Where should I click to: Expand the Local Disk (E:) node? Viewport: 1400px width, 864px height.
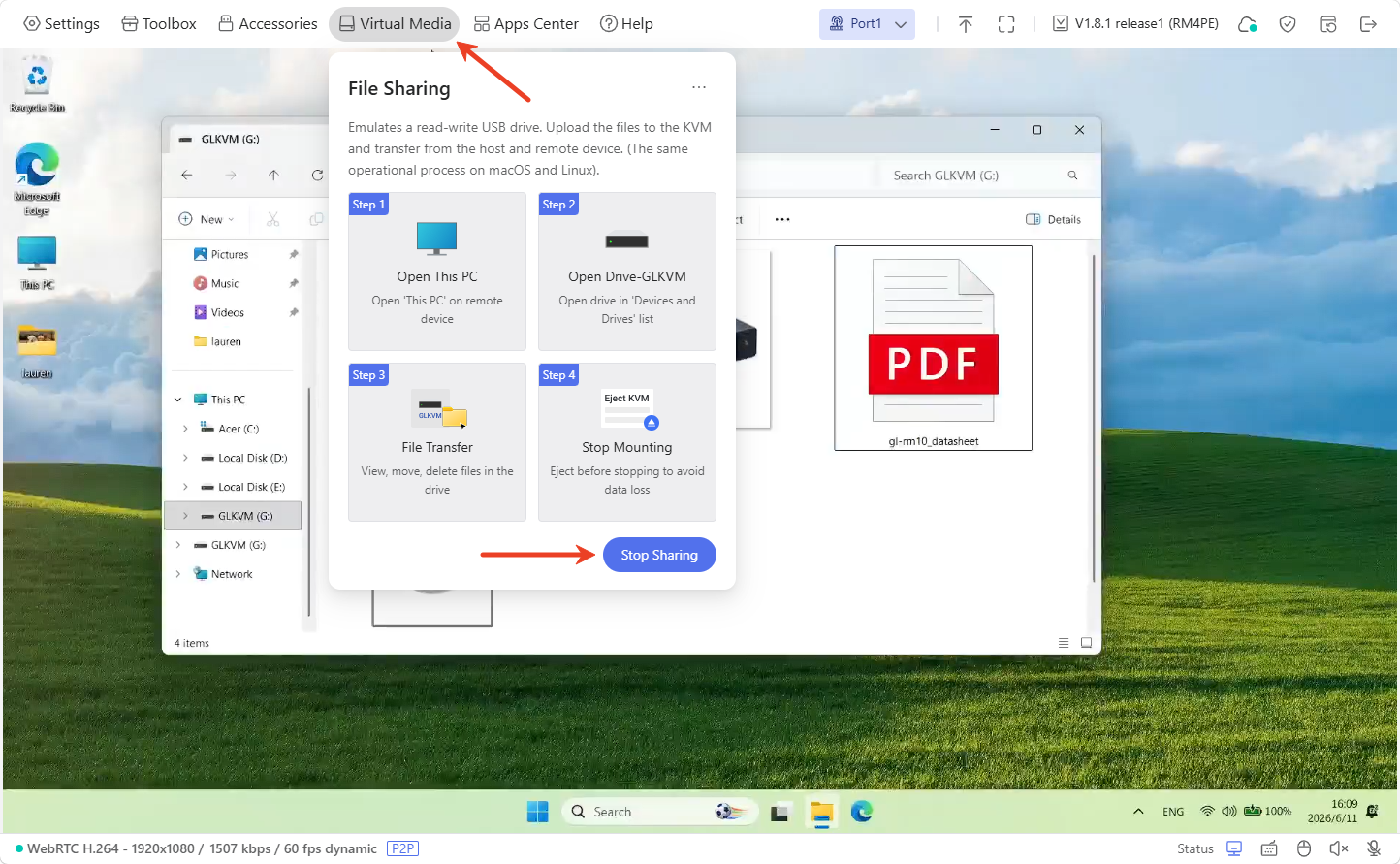pos(185,487)
